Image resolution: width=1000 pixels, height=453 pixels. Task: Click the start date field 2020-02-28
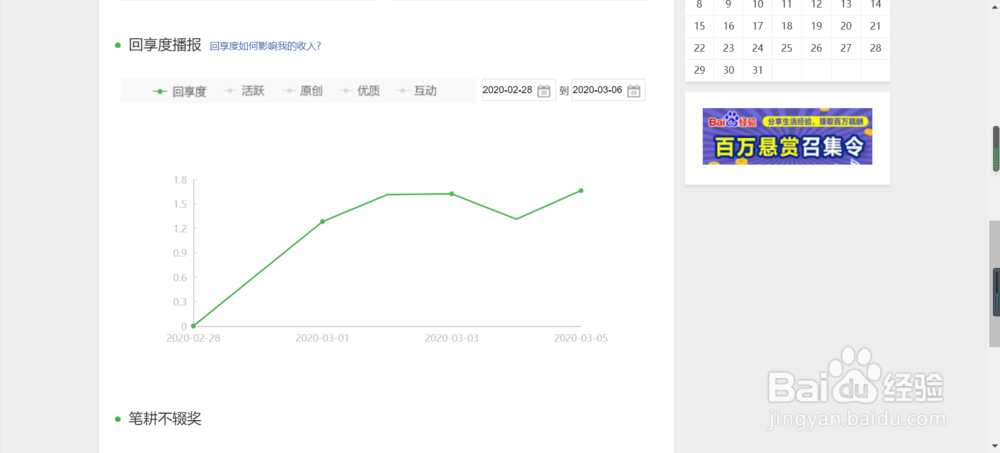518,90
